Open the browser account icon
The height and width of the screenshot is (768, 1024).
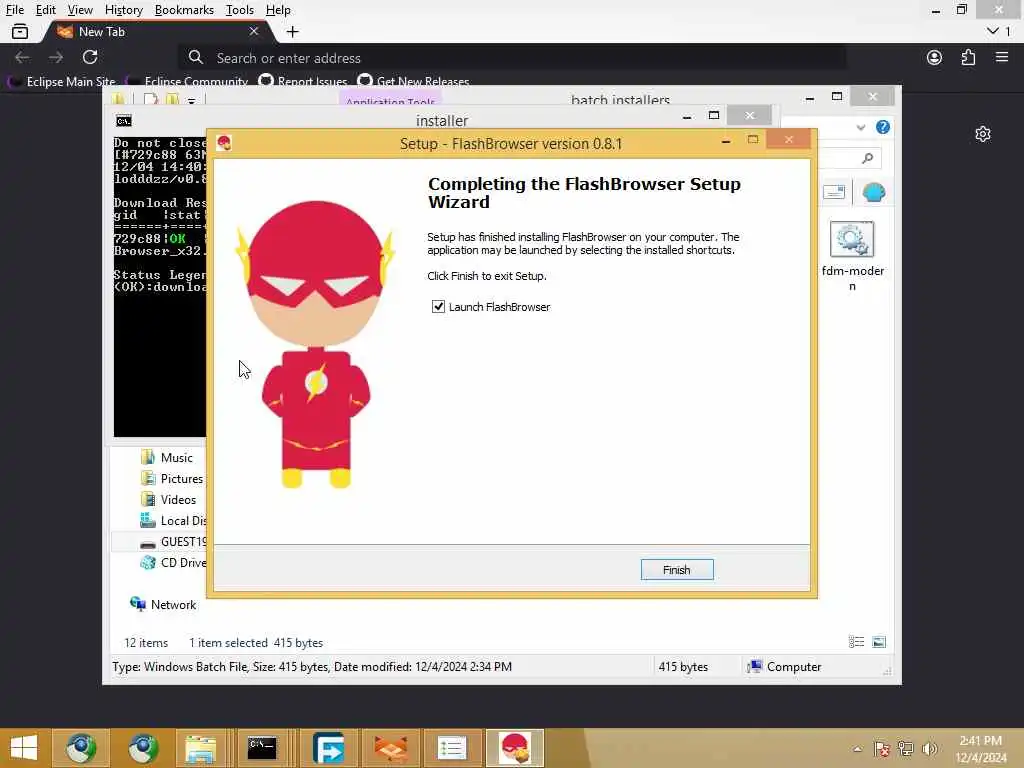934,57
